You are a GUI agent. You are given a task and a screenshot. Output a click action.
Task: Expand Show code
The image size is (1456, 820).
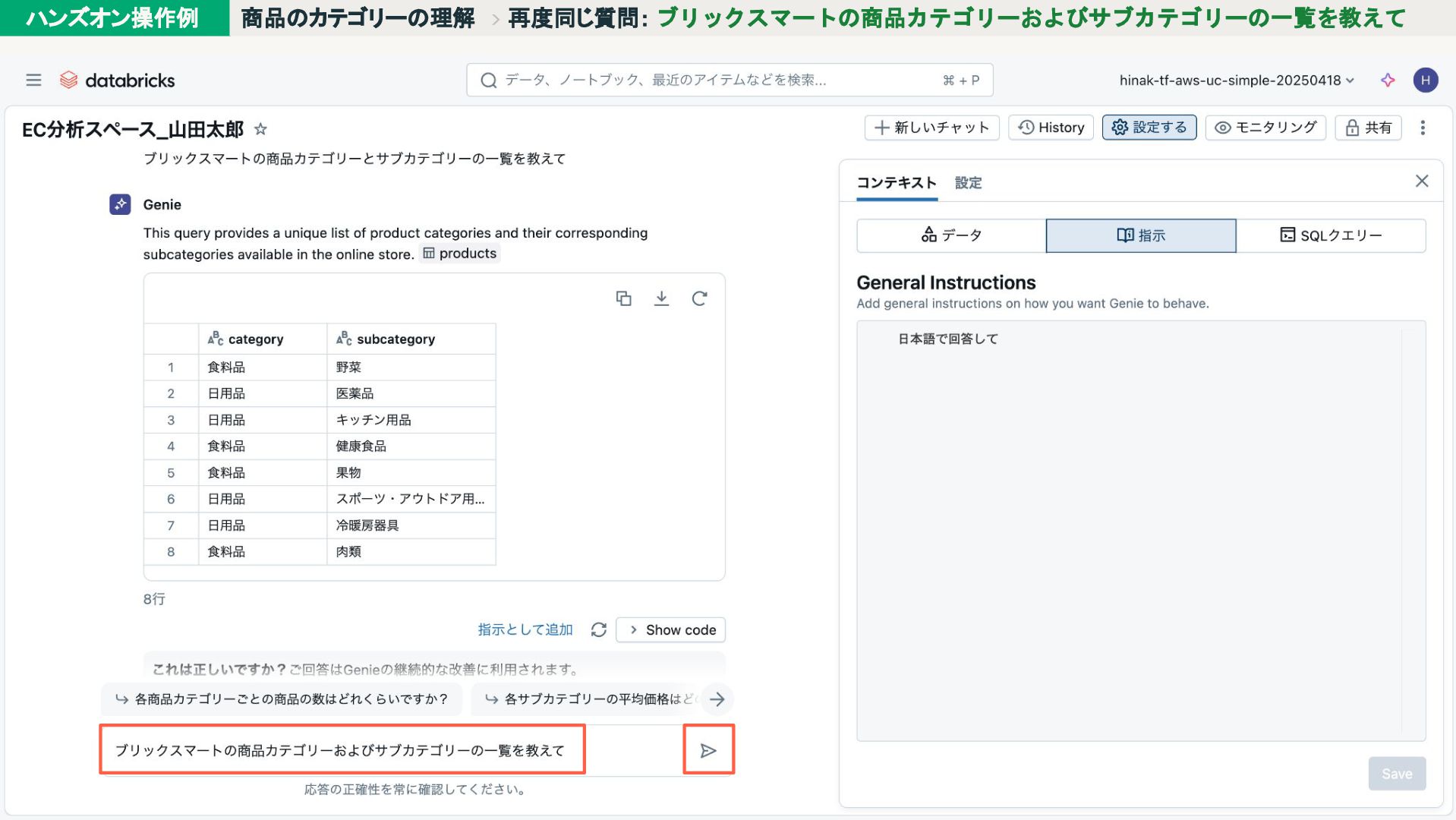[671, 629]
